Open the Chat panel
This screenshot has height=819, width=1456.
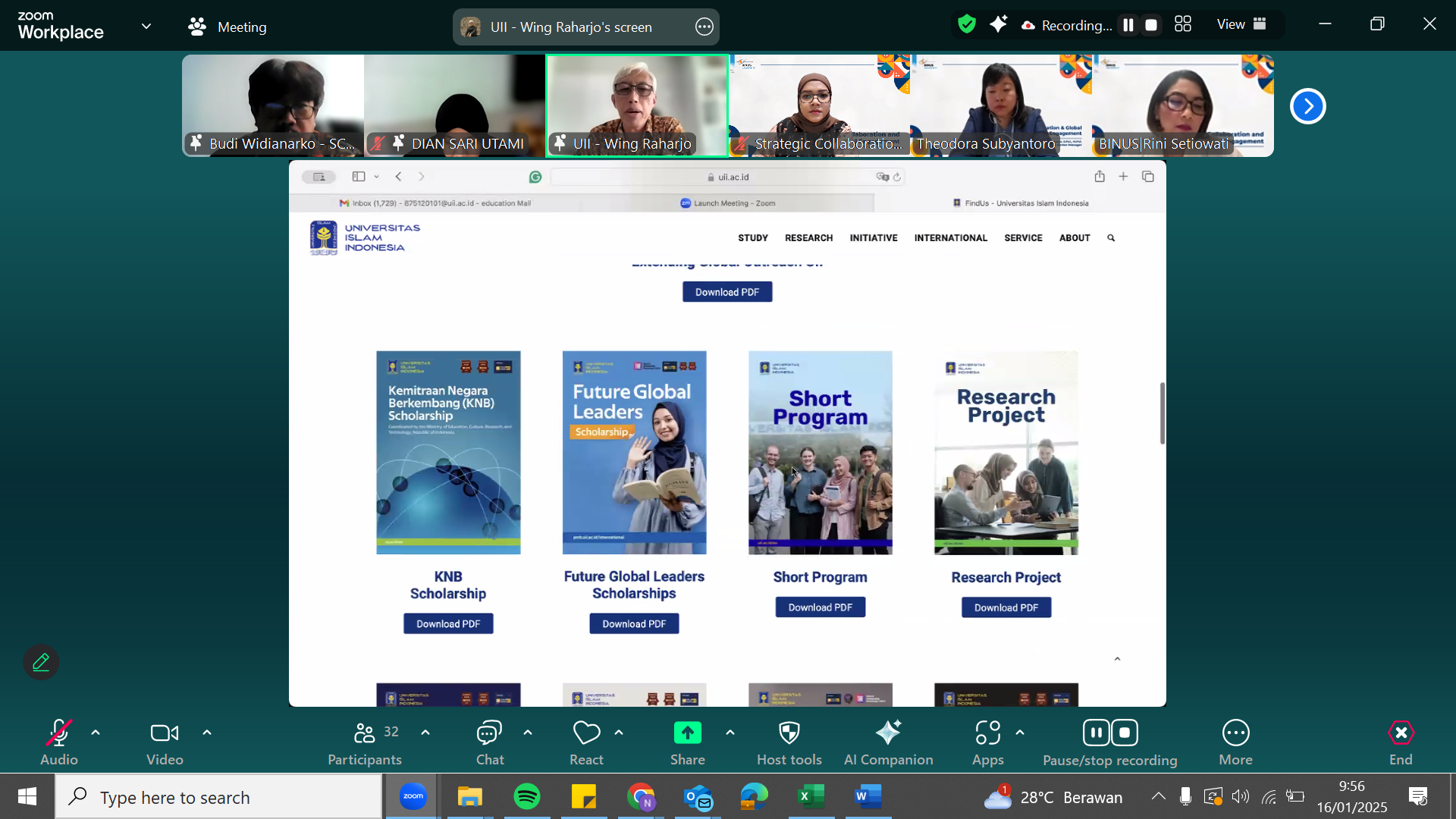click(489, 742)
